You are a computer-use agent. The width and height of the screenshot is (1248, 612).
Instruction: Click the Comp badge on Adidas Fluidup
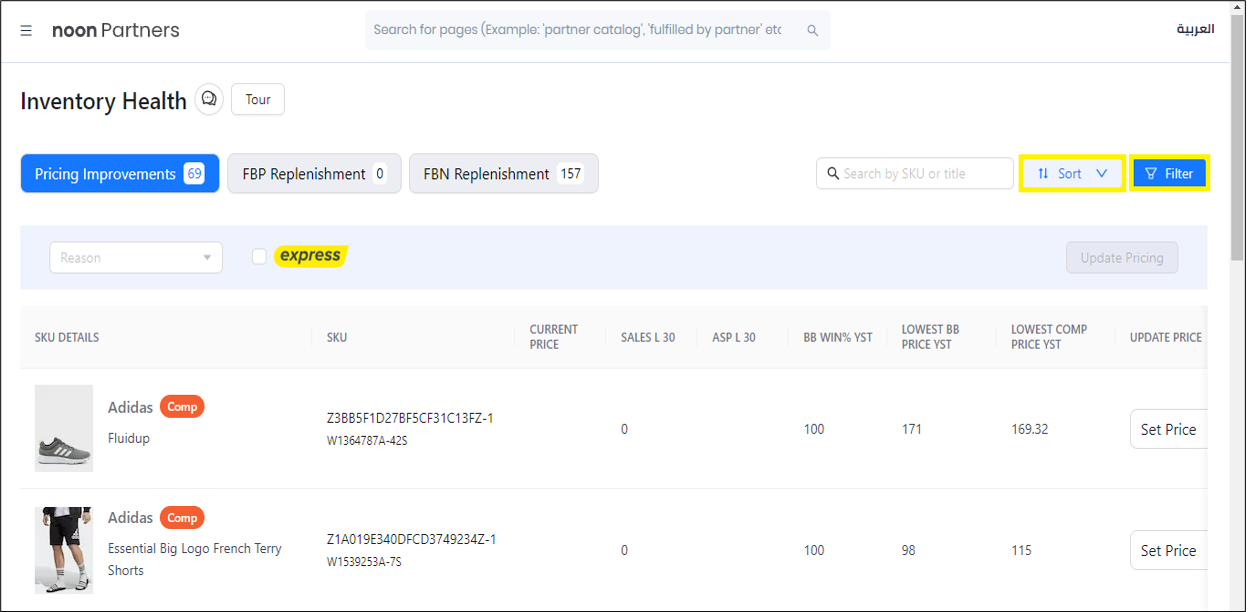182,407
